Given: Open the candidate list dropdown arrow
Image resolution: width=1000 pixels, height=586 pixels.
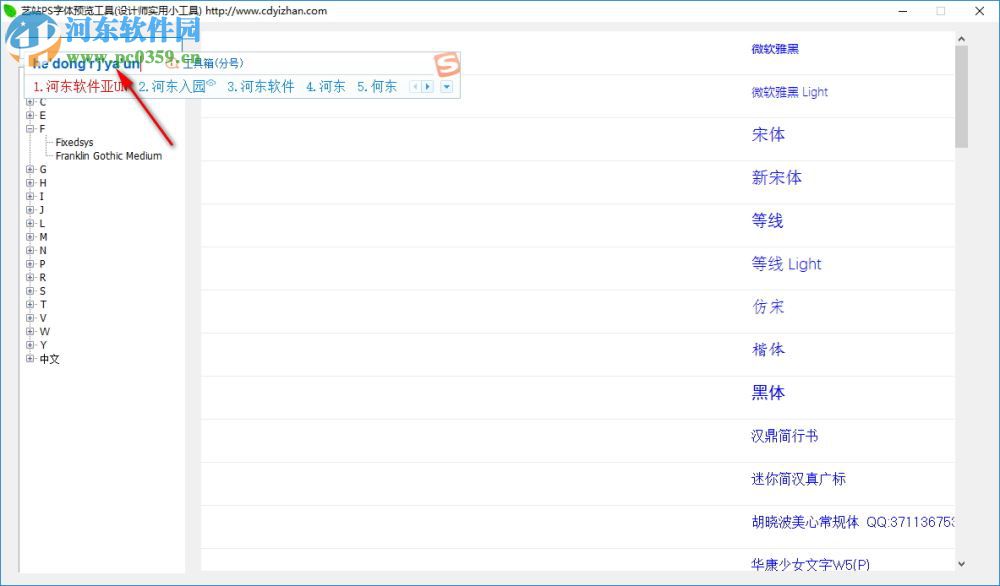Looking at the screenshot, I should [x=445, y=87].
